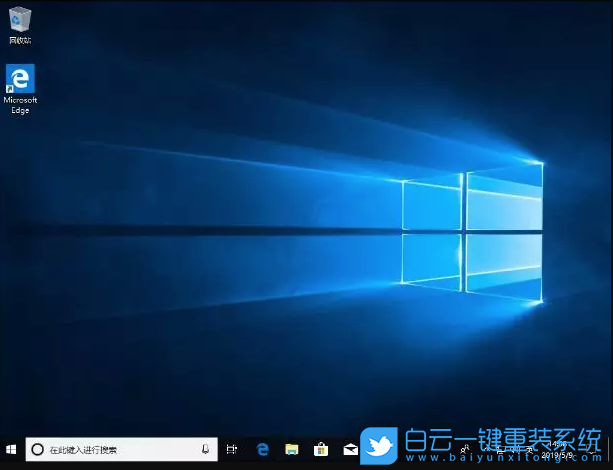Open Microsoft Store from the taskbar
The width and height of the screenshot is (613, 470).
[321, 450]
